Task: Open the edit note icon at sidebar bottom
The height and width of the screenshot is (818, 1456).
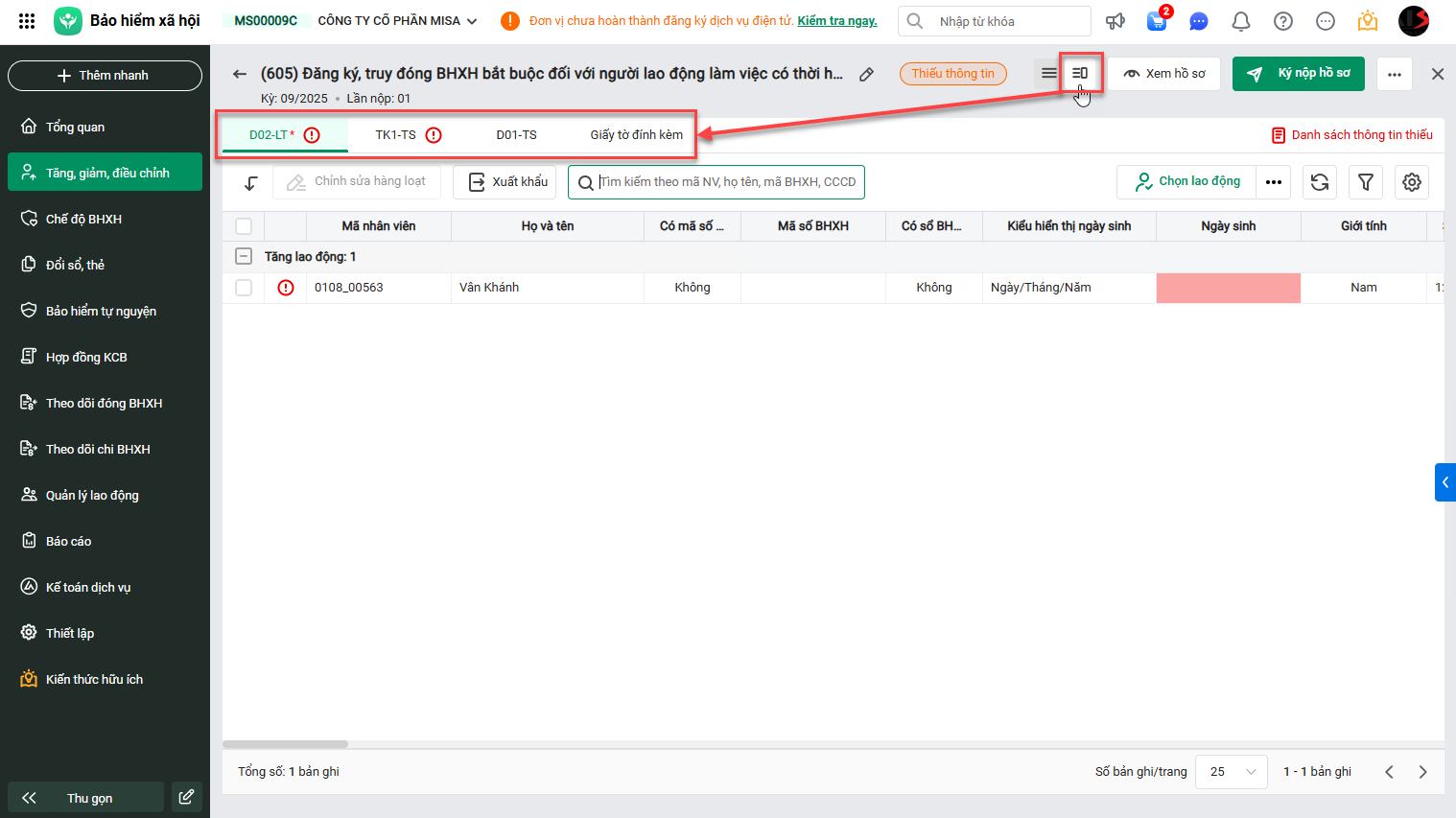Action: [x=186, y=797]
